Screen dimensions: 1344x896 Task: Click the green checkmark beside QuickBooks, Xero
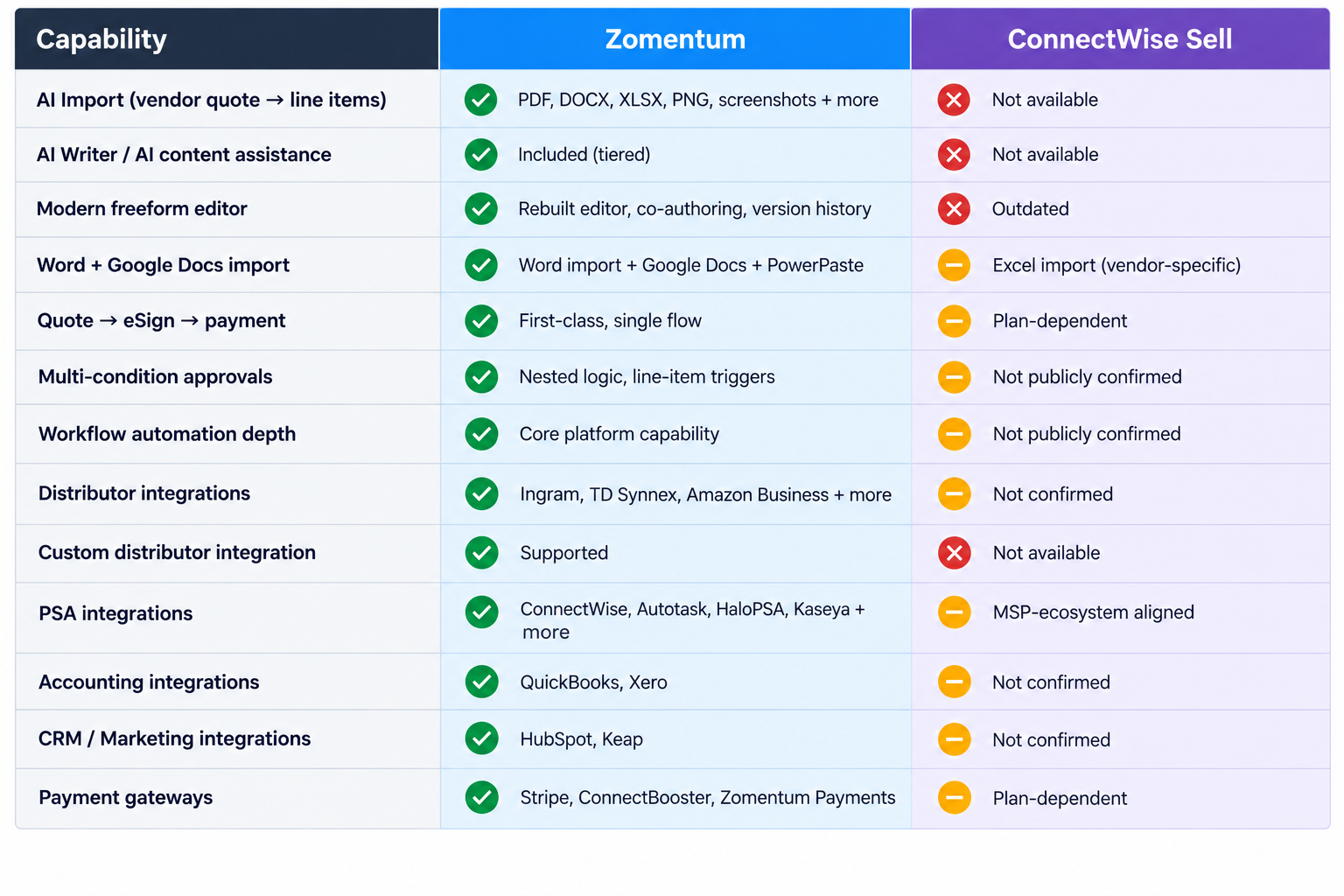pyautogui.click(x=481, y=682)
